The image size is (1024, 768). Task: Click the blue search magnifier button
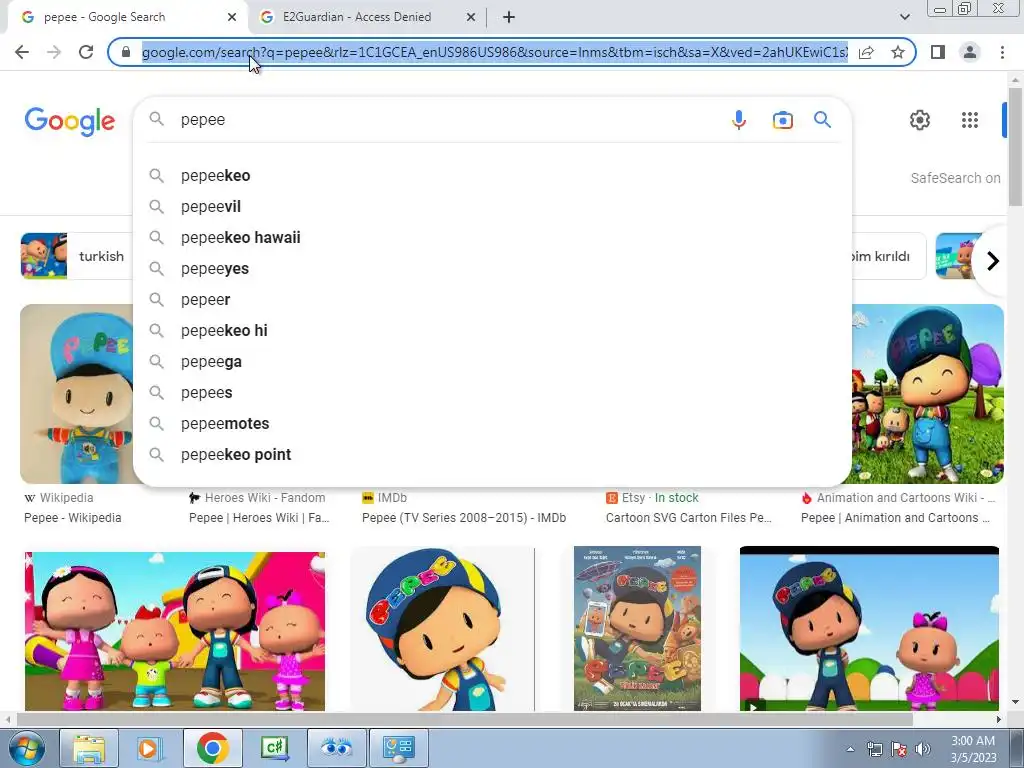click(822, 120)
